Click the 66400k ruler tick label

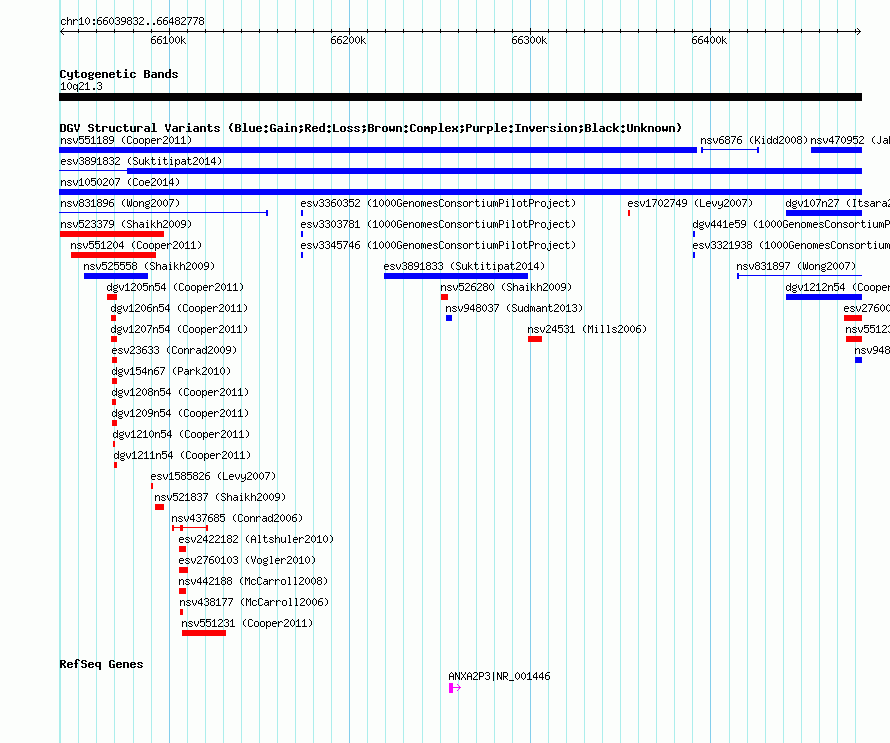click(x=709, y=40)
